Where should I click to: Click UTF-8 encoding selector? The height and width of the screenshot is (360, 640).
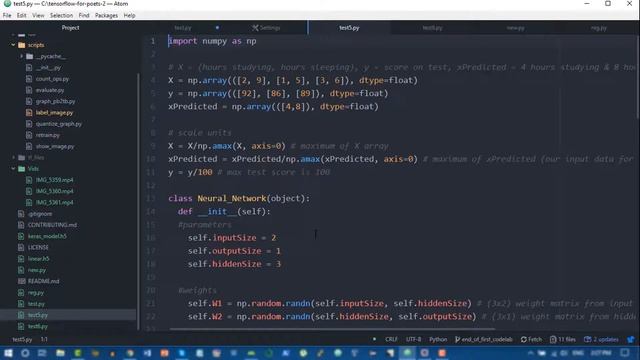pyautogui.click(x=413, y=339)
